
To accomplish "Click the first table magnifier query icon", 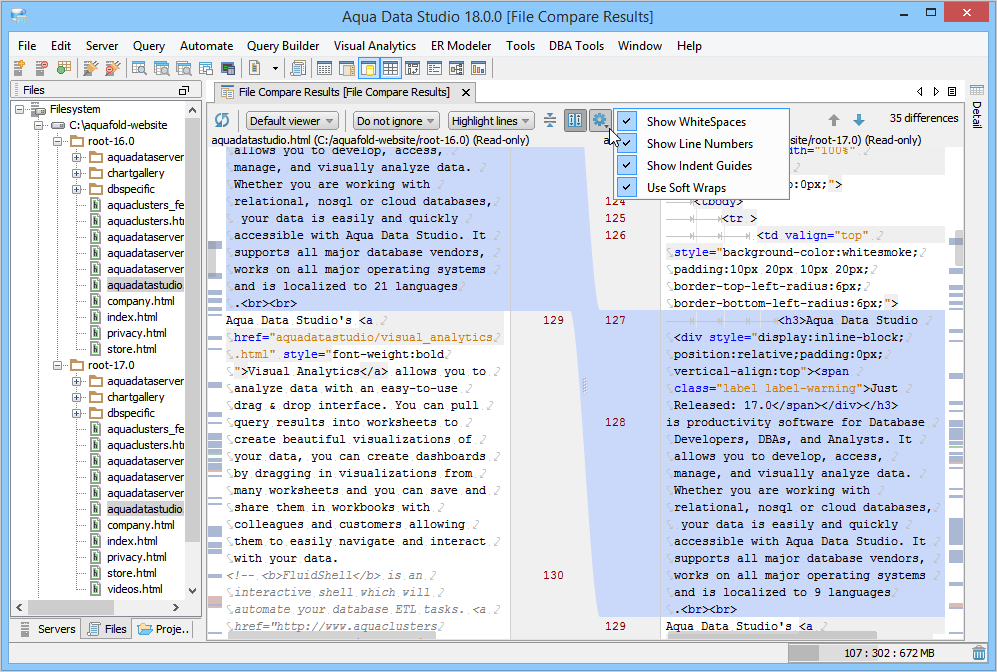I will pyautogui.click(x=139, y=68).
